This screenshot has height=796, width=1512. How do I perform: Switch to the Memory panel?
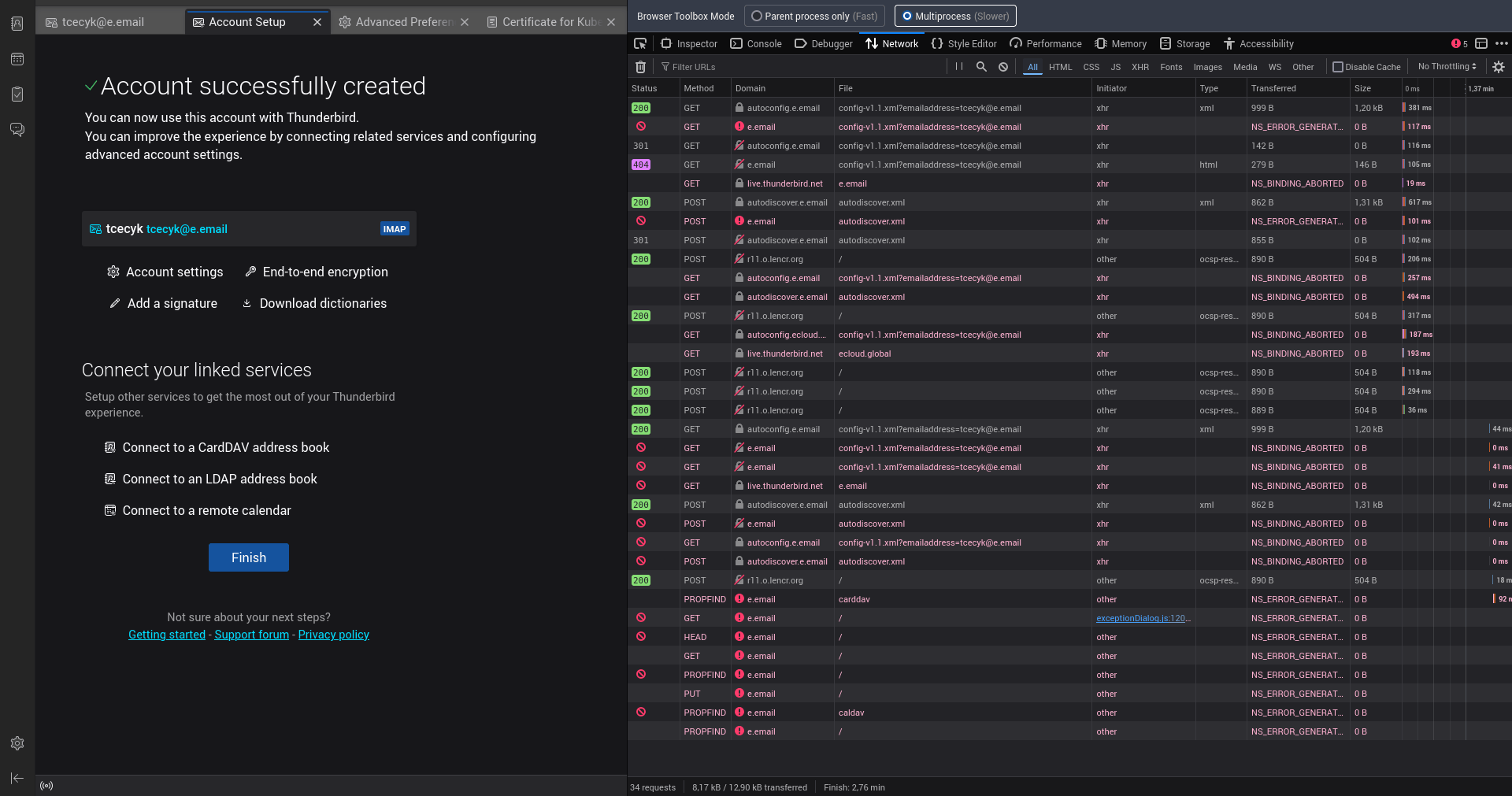tap(1121, 43)
